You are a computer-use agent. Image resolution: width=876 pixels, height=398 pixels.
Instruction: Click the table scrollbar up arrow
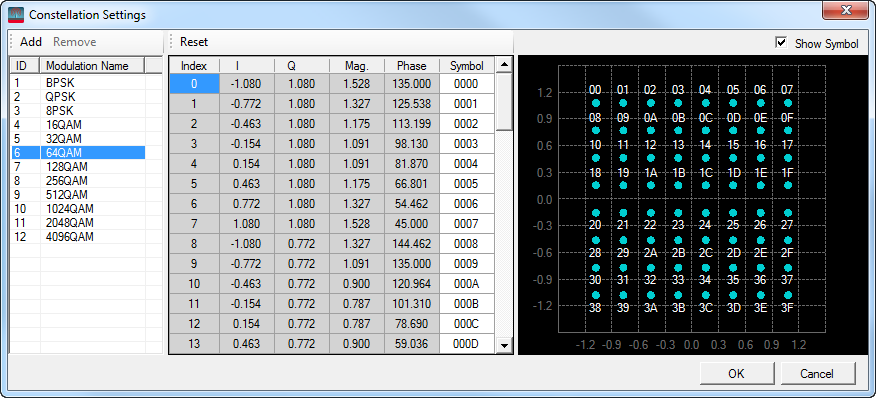click(504, 65)
